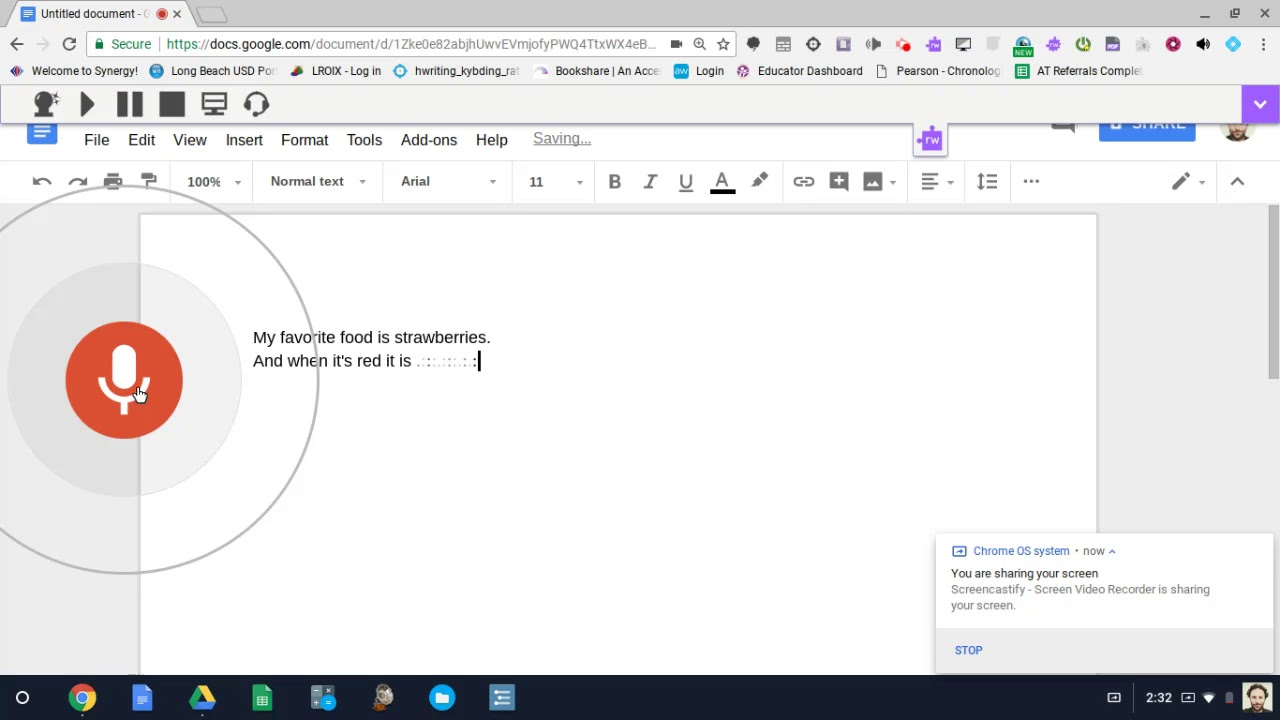Toggle italic formatting

click(x=650, y=181)
